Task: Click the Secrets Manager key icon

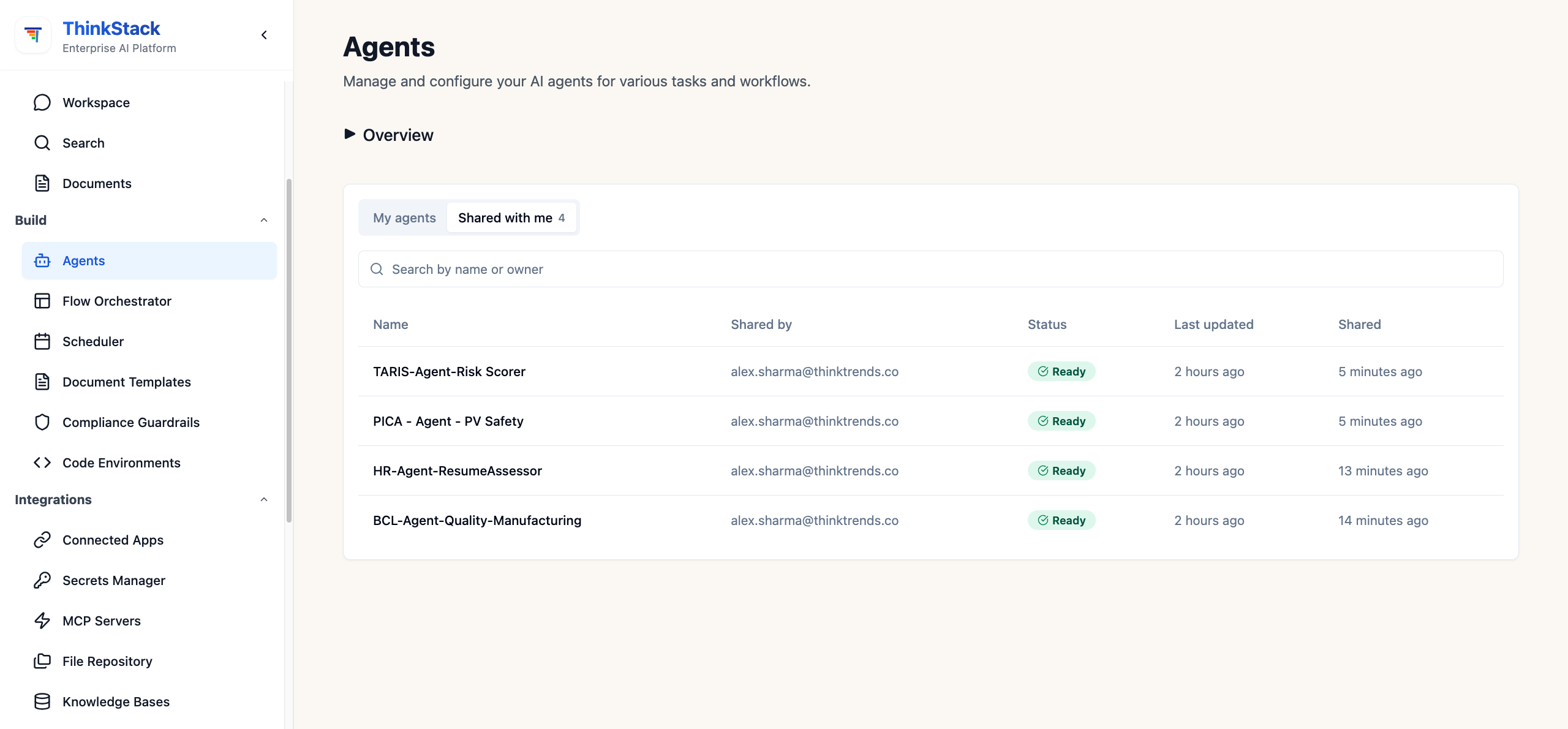Action: [42, 580]
